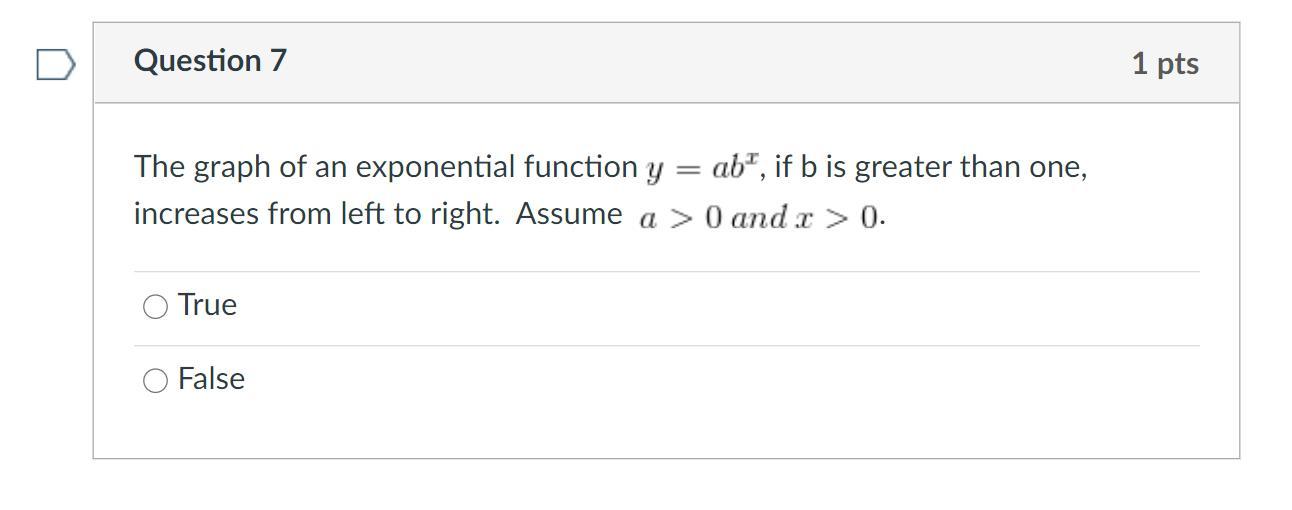Click the phrase "increases from left to right"
Screen dimensions: 1292x510
coord(315,214)
